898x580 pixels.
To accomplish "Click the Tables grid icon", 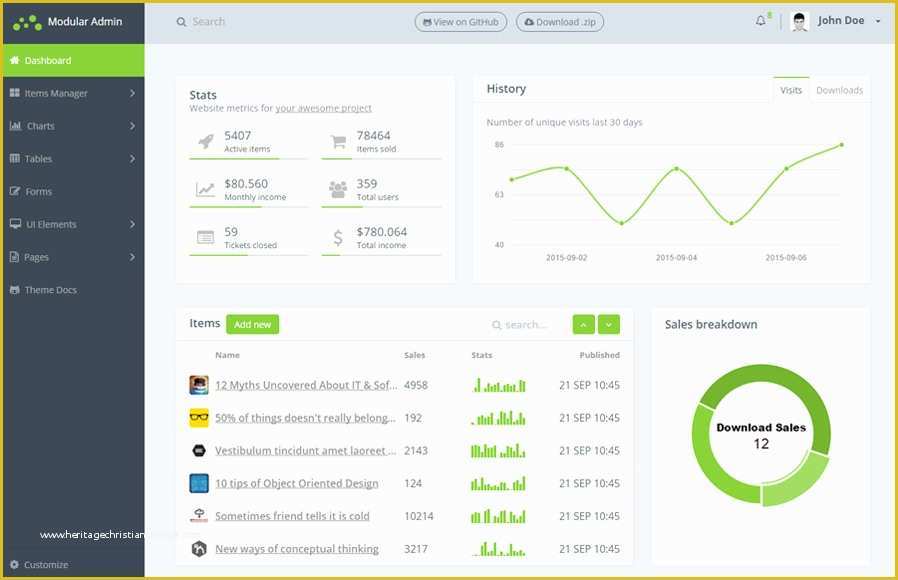I will coord(15,158).
